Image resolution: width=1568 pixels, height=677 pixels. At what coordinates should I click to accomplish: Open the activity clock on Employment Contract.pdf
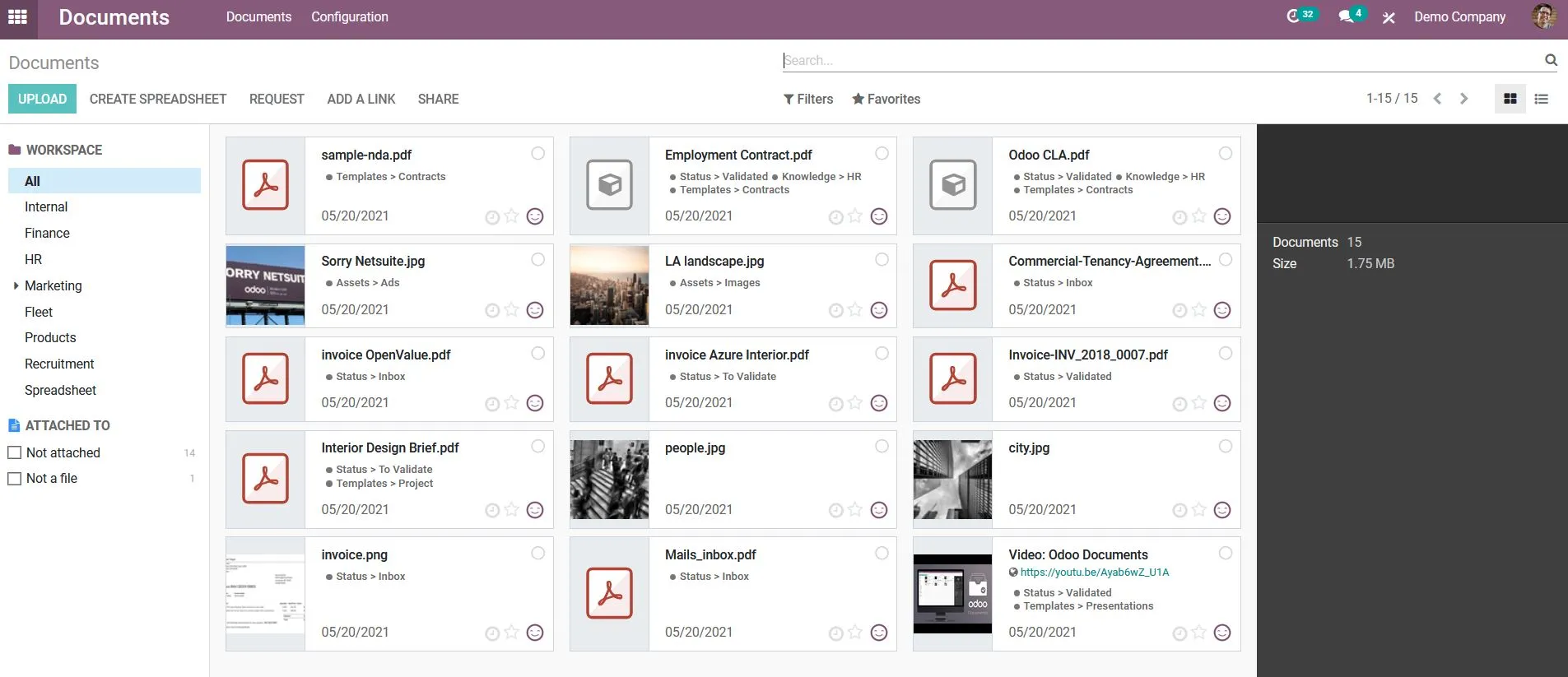point(835,217)
